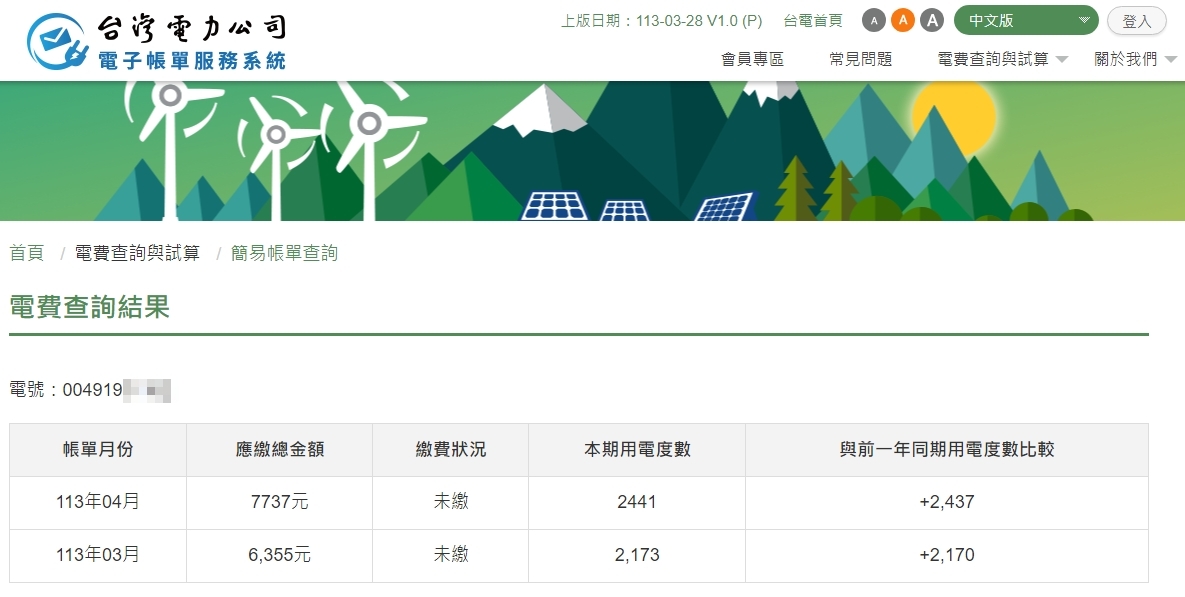Click the 電號 004919 number text
The image size is (1185, 597).
89,390
